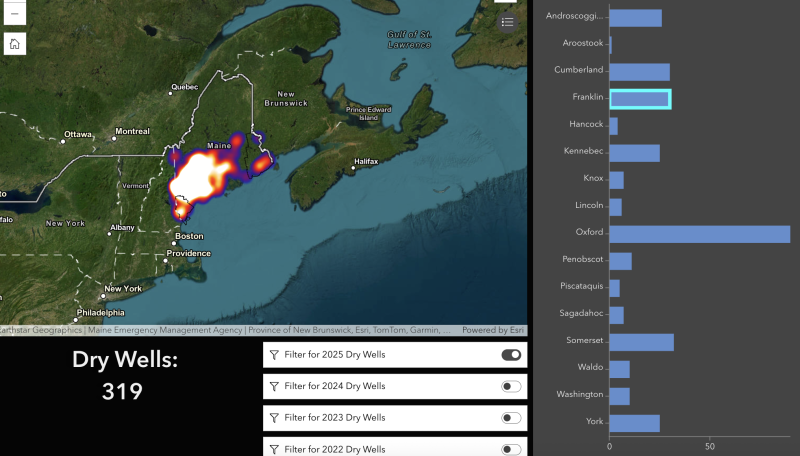
Task: Click the map home extent button
Action: pos(15,44)
